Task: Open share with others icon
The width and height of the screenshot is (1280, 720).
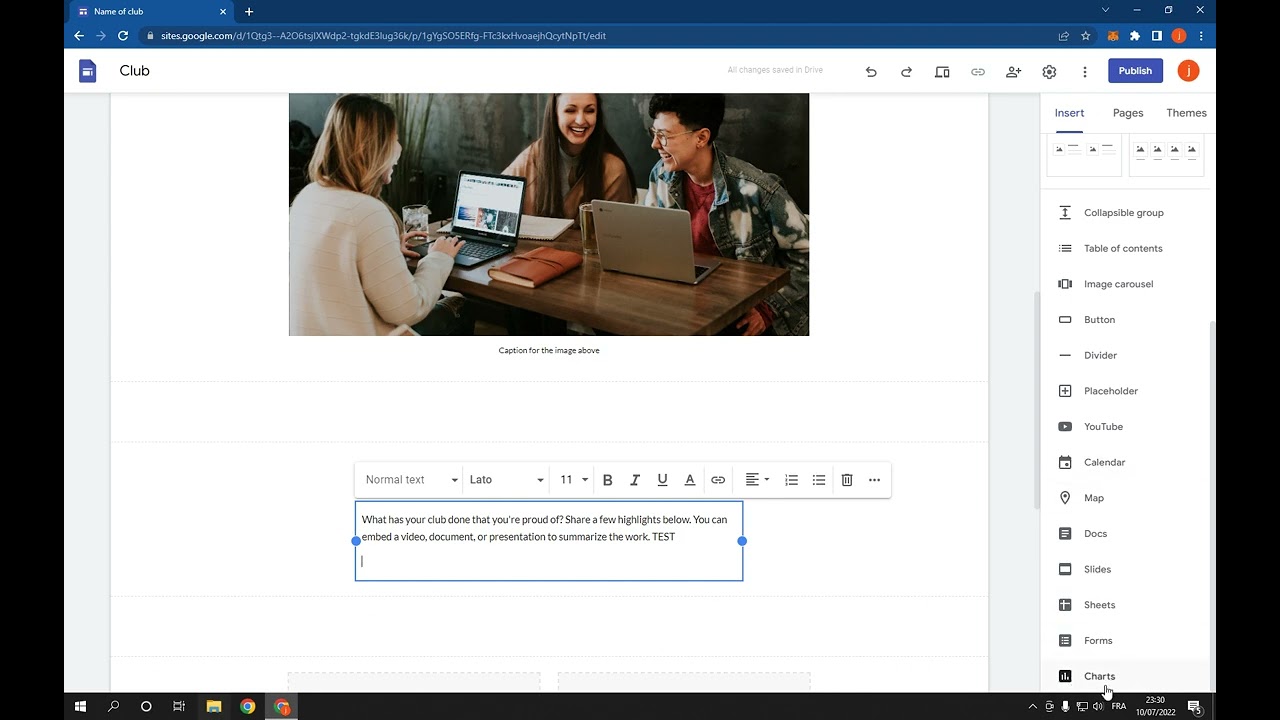Action: click(x=1013, y=71)
